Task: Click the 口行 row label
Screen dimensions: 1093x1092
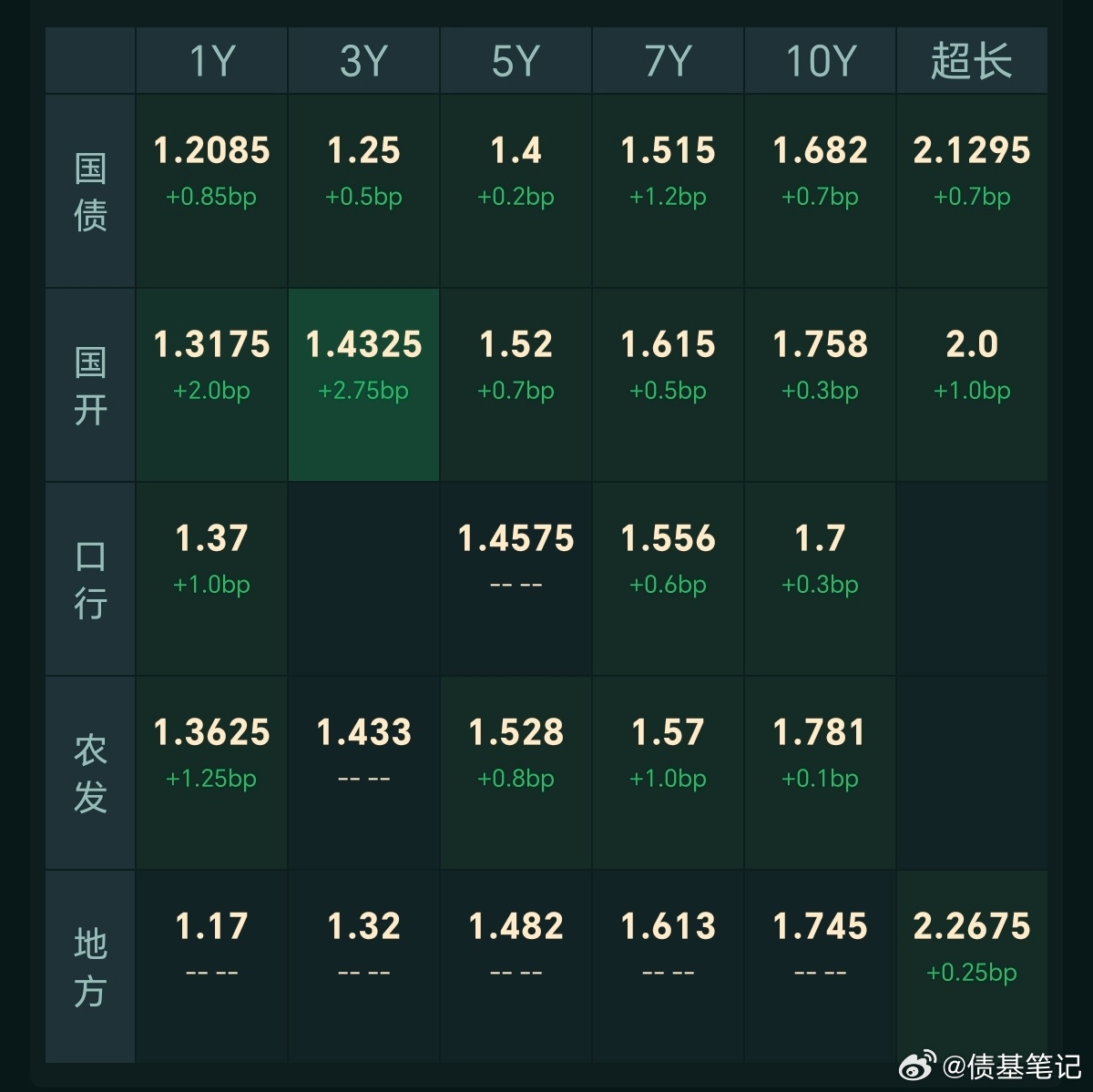Action: coord(90,579)
